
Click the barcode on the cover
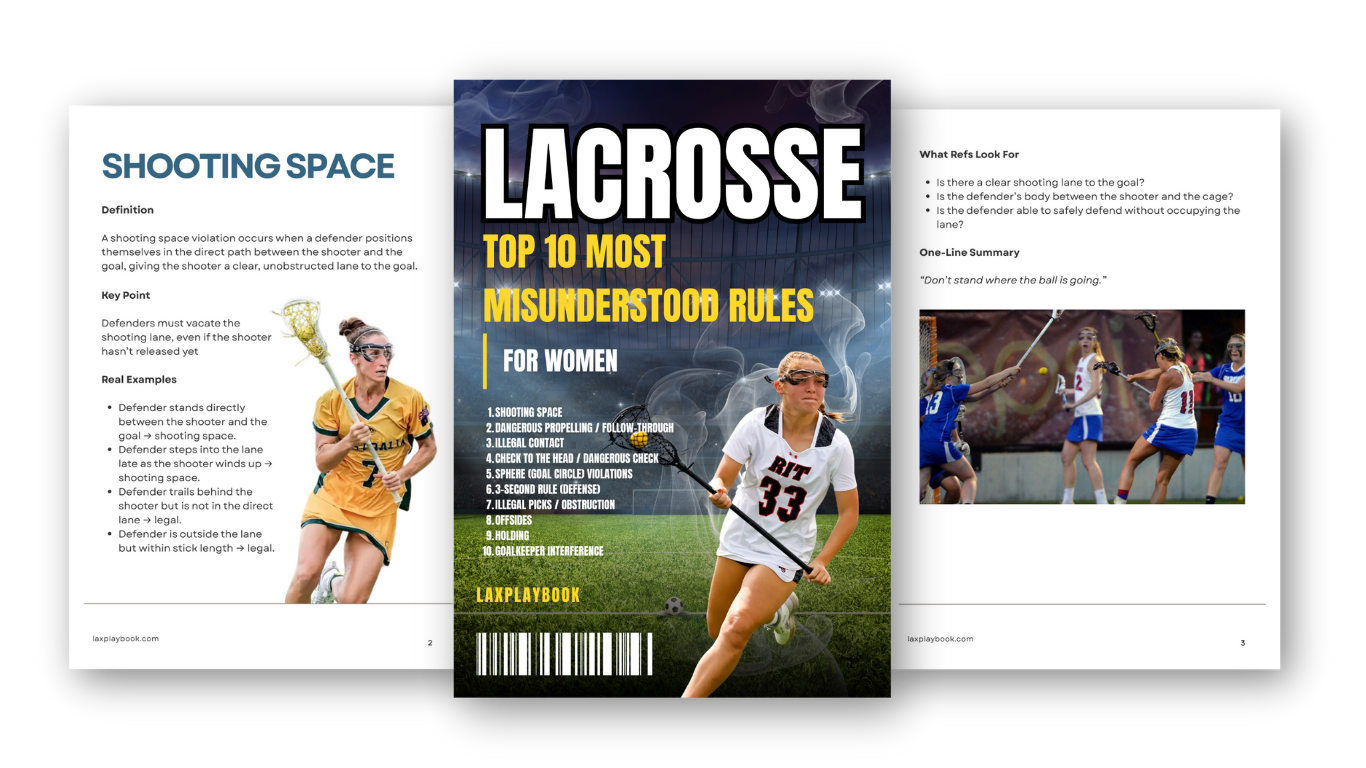pyautogui.click(x=565, y=654)
